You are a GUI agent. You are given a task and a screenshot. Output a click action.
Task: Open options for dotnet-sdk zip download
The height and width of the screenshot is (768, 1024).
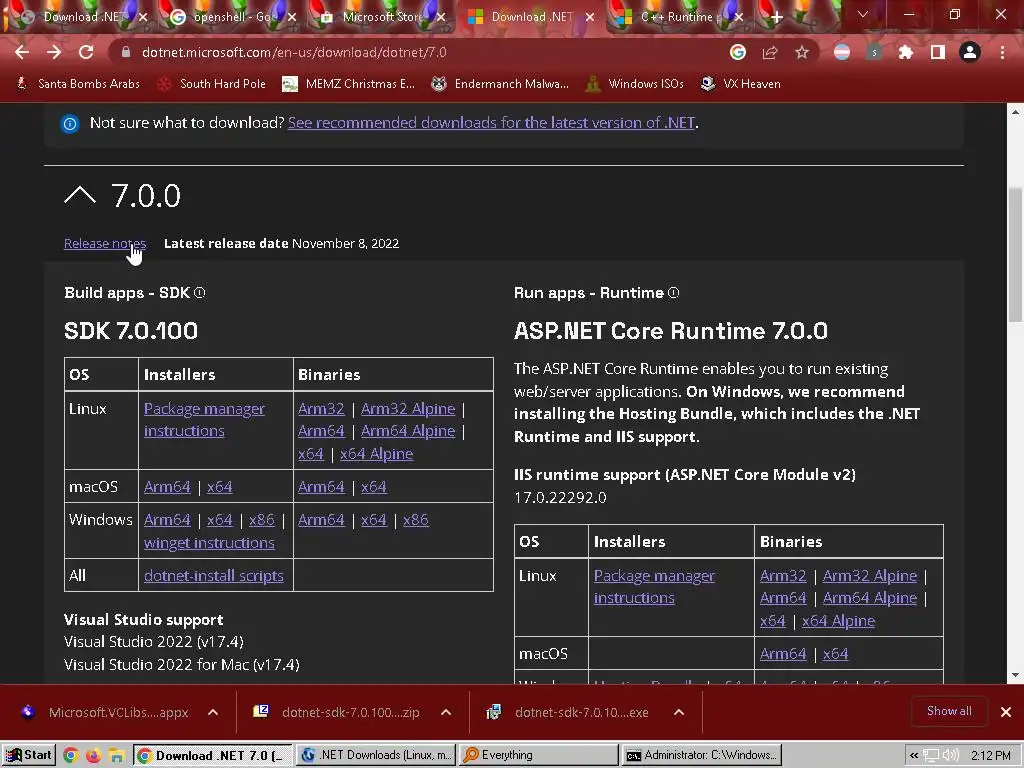point(446,712)
